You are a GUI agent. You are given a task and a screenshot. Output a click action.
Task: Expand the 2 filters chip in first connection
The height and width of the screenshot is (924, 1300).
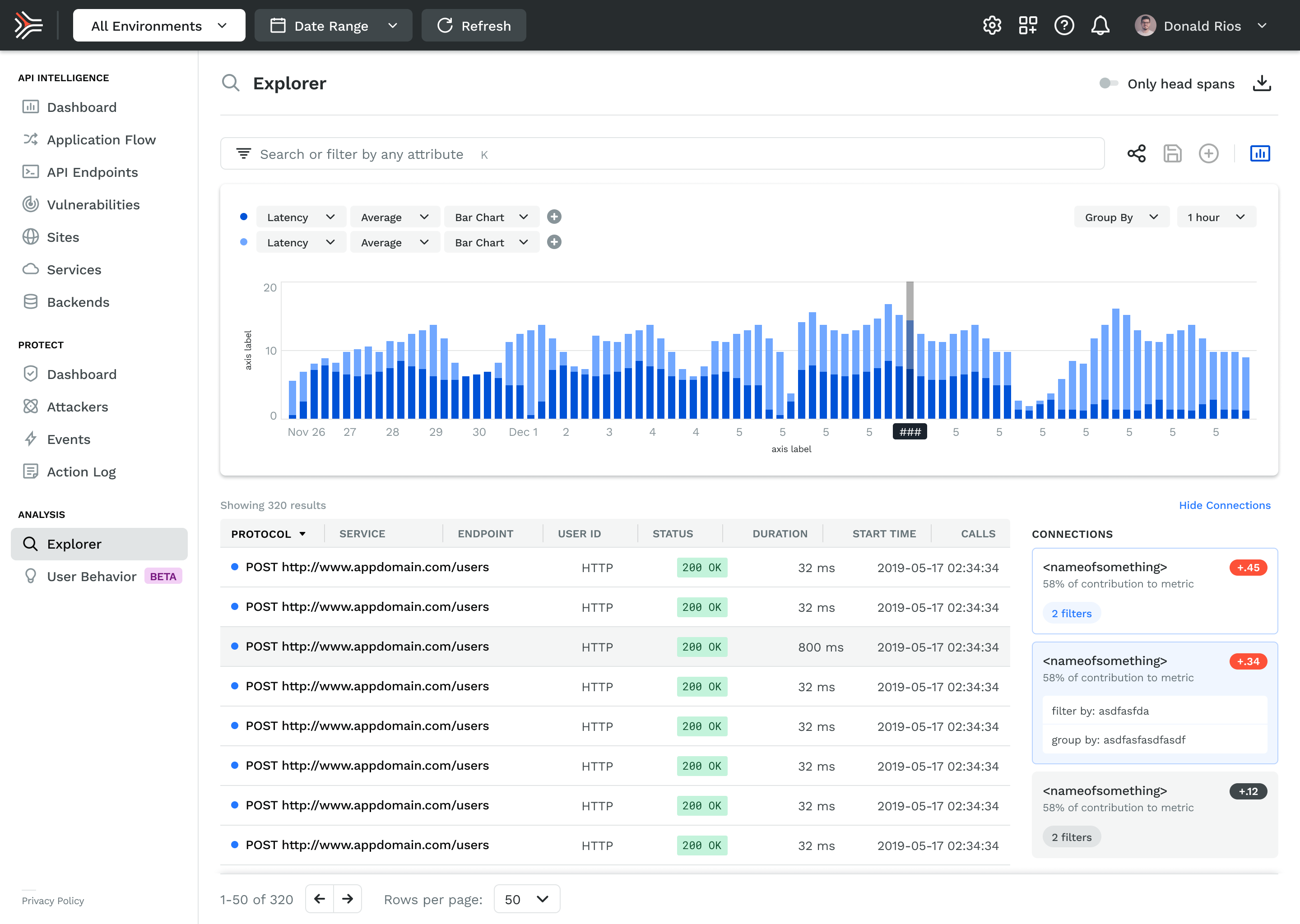point(1071,613)
